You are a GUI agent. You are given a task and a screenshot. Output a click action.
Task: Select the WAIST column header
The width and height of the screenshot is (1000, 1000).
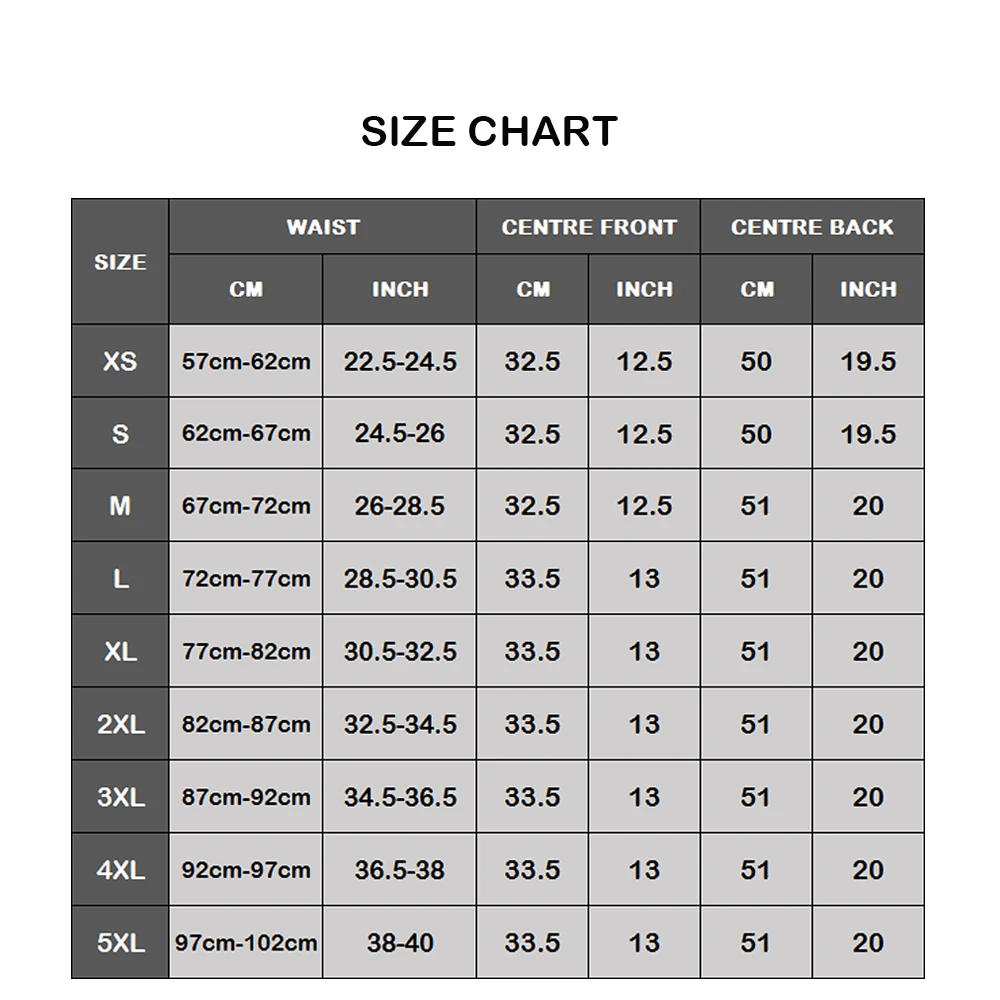tap(322, 227)
